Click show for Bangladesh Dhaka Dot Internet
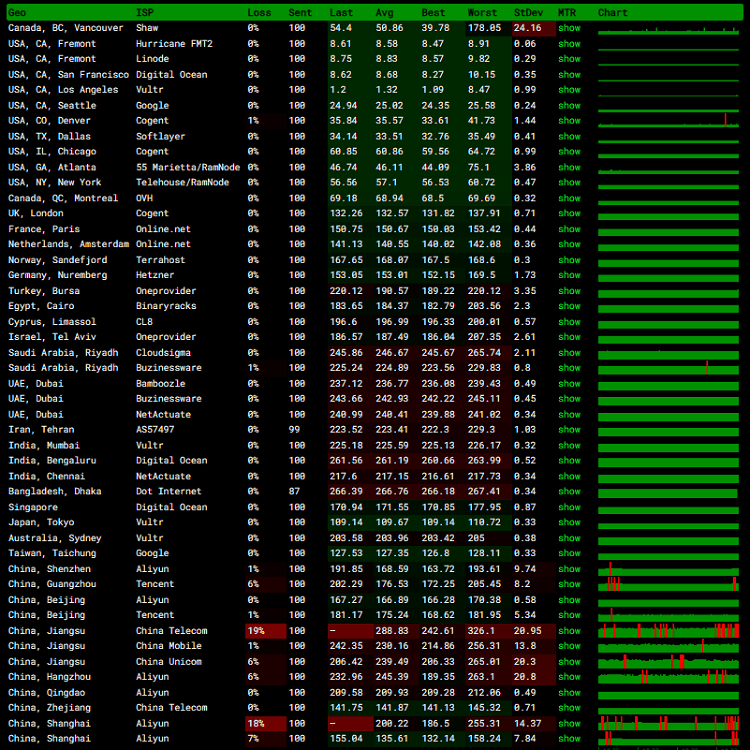The width and height of the screenshot is (750, 750). [568, 491]
